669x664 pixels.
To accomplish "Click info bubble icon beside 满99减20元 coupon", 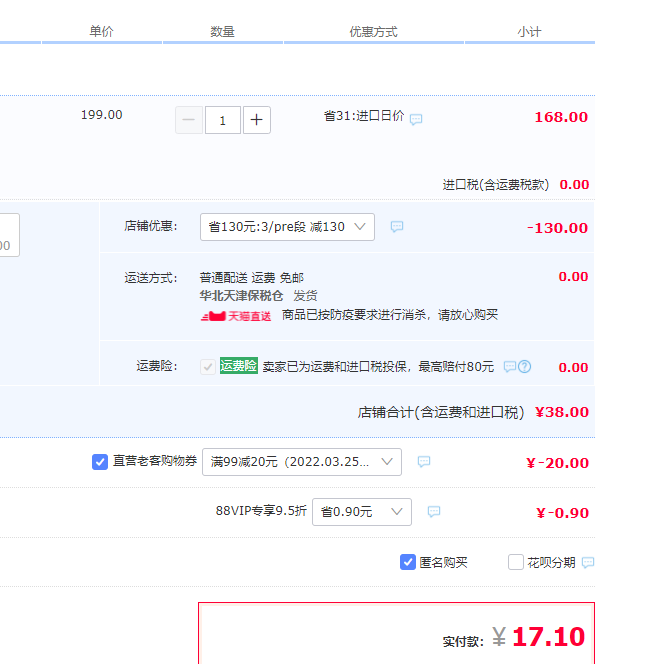I will (424, 462).
